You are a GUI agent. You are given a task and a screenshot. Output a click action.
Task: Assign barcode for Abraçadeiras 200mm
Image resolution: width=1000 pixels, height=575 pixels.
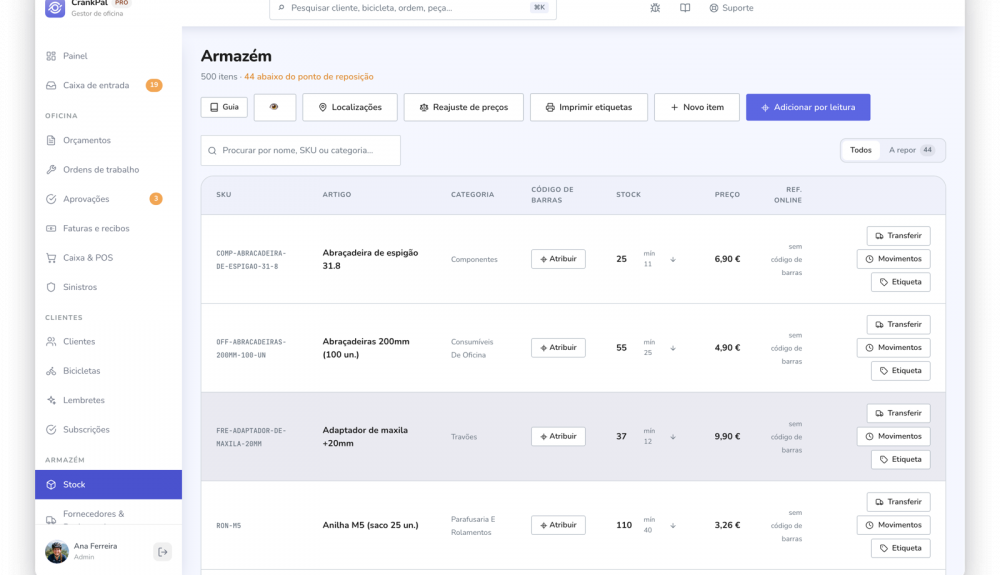click(x=558, y=347)
